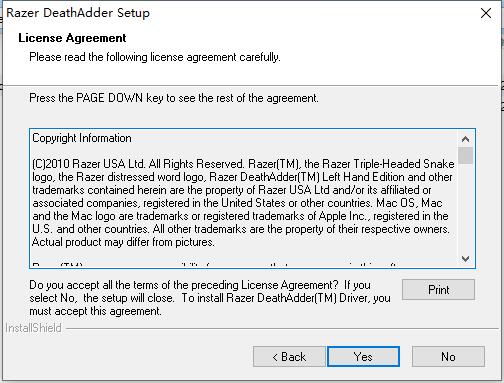
Task: Close the Razer DeathAdder Setup window
Action: (x=486, y=13)
